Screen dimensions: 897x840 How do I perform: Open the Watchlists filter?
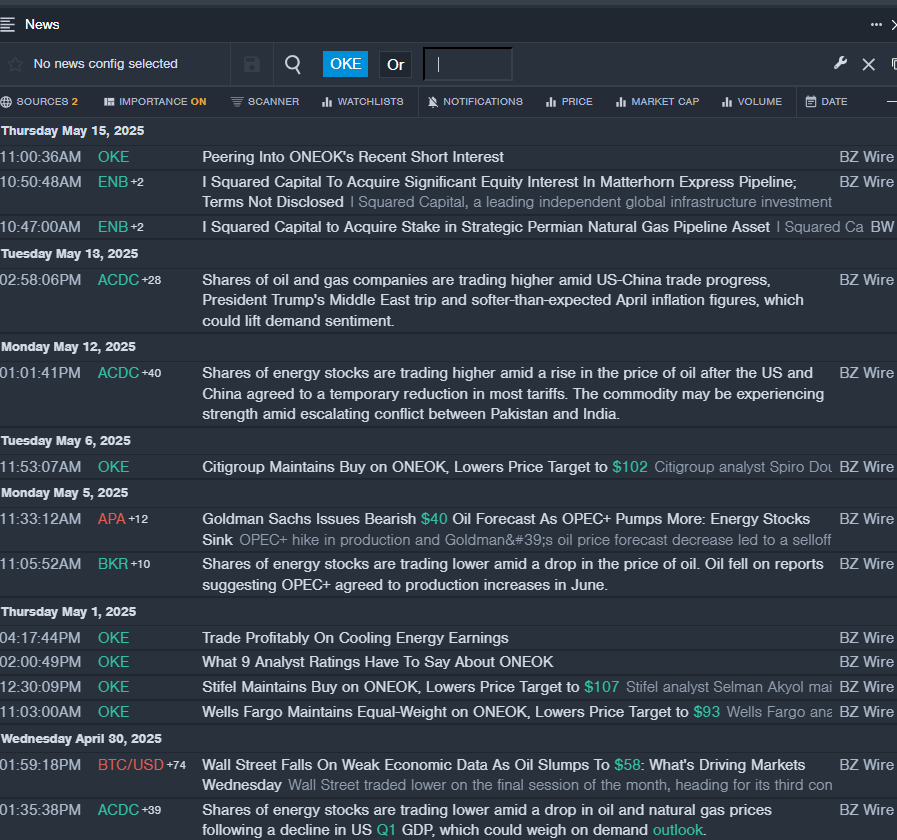tap(363, 102)
